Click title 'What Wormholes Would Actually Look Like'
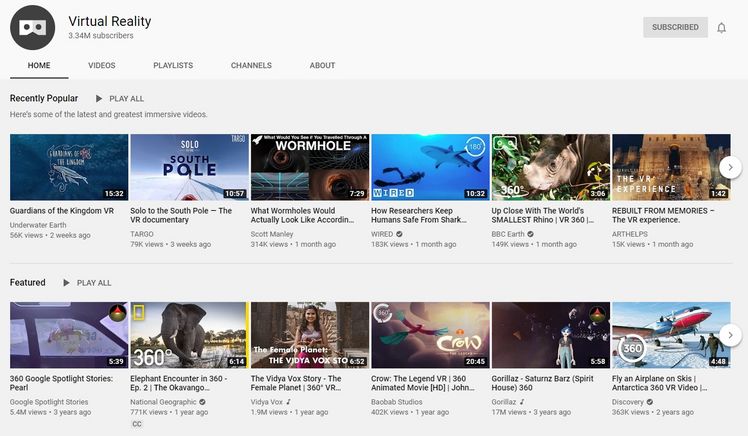Screen dimensions: 748x436 (x=302, y=215)
